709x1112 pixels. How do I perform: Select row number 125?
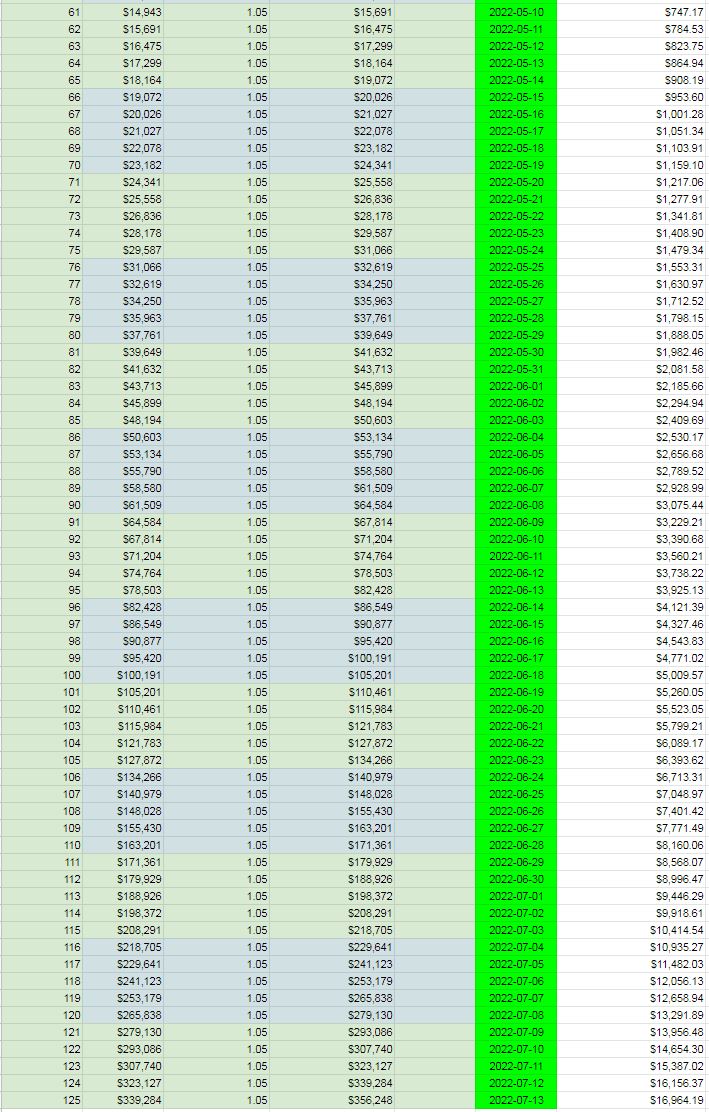(72, 1101)
